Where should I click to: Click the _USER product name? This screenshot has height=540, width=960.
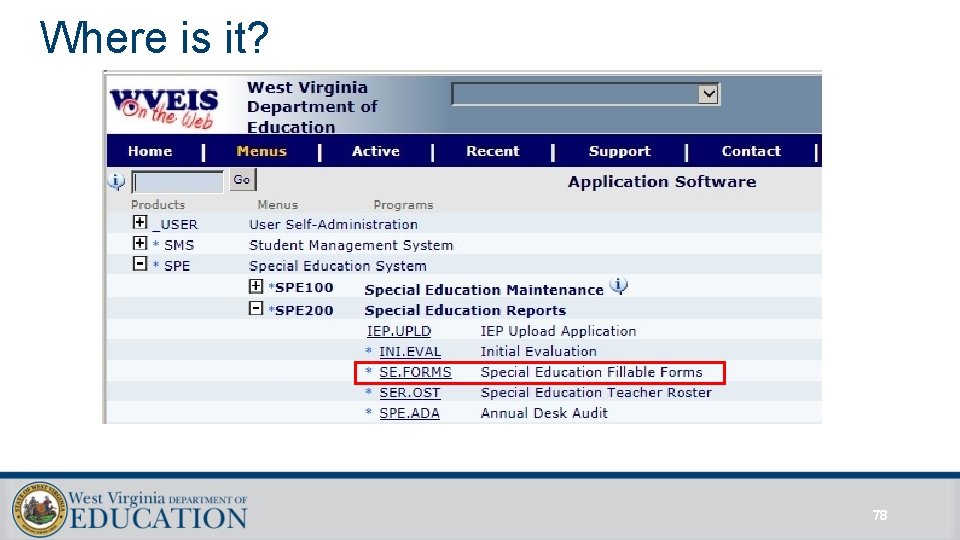click(x=174, y=225)
